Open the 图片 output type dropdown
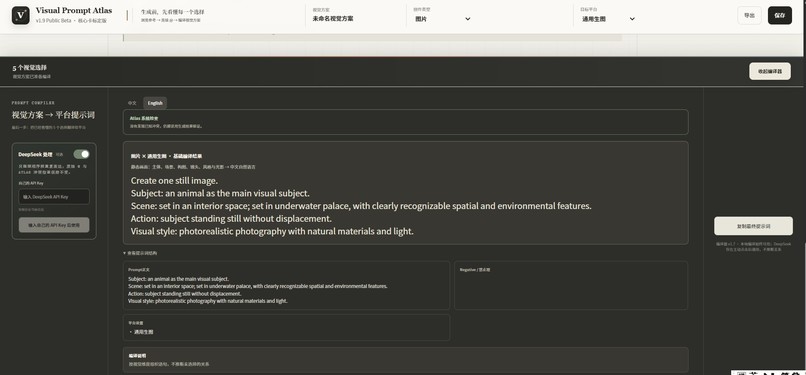Screen dimensions: 806x375 [x=443, y=18]
